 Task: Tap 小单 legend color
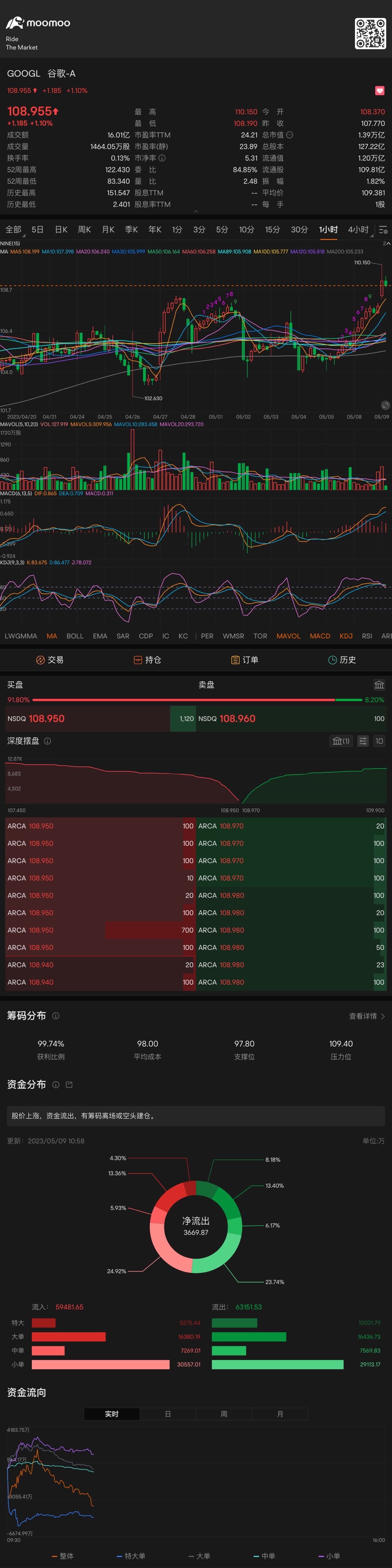point(322,1556)
